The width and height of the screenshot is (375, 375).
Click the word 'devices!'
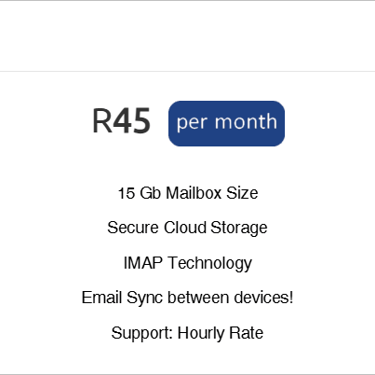[263, 297]
